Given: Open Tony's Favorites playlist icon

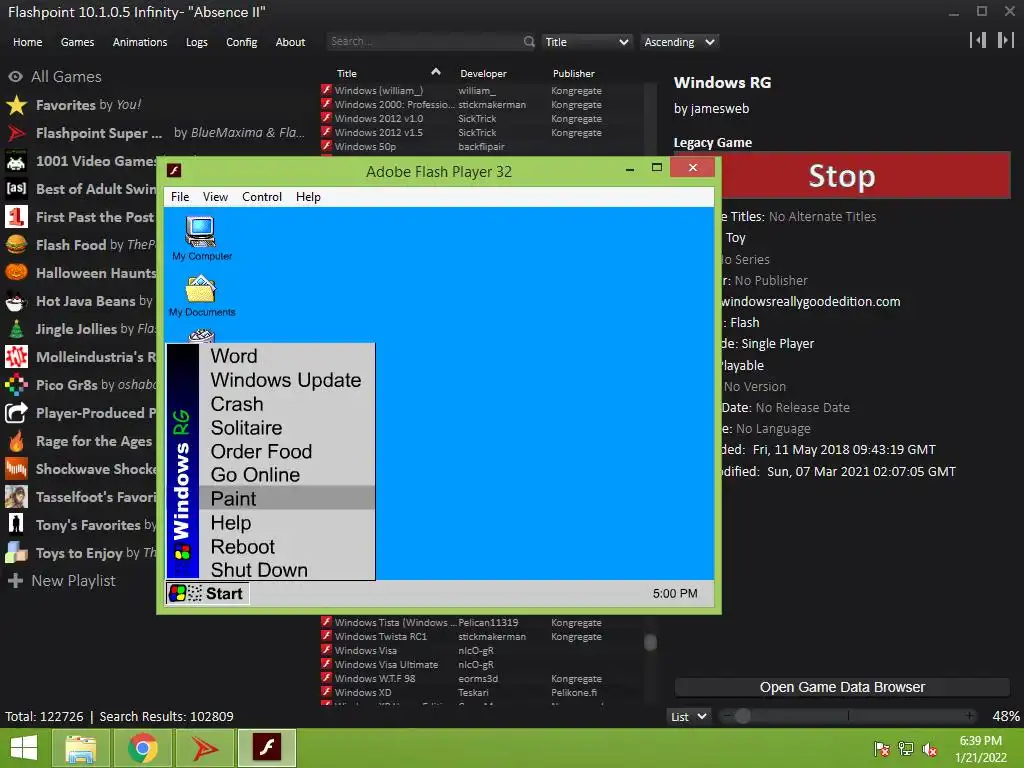Looking at the screenshot, I should coord(16,524).
